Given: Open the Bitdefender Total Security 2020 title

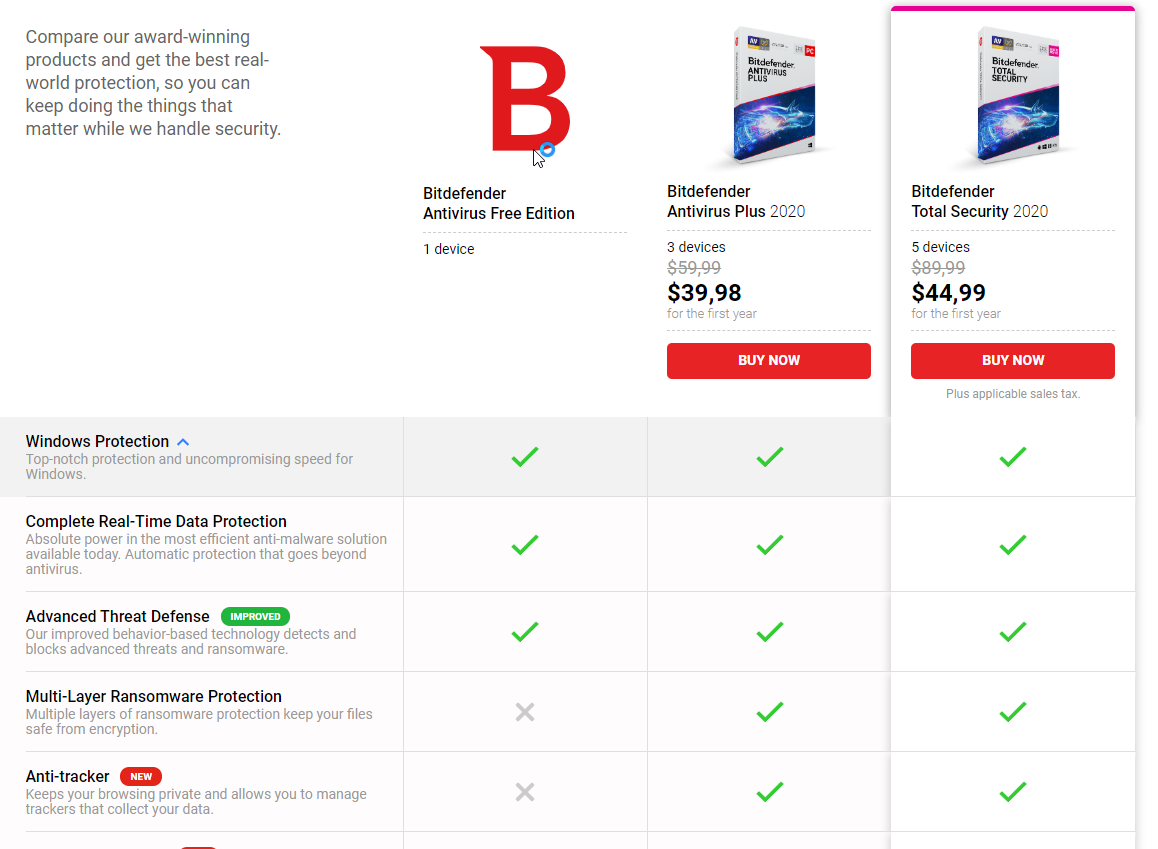Looking at the screenshot, I should click(979, 201).
